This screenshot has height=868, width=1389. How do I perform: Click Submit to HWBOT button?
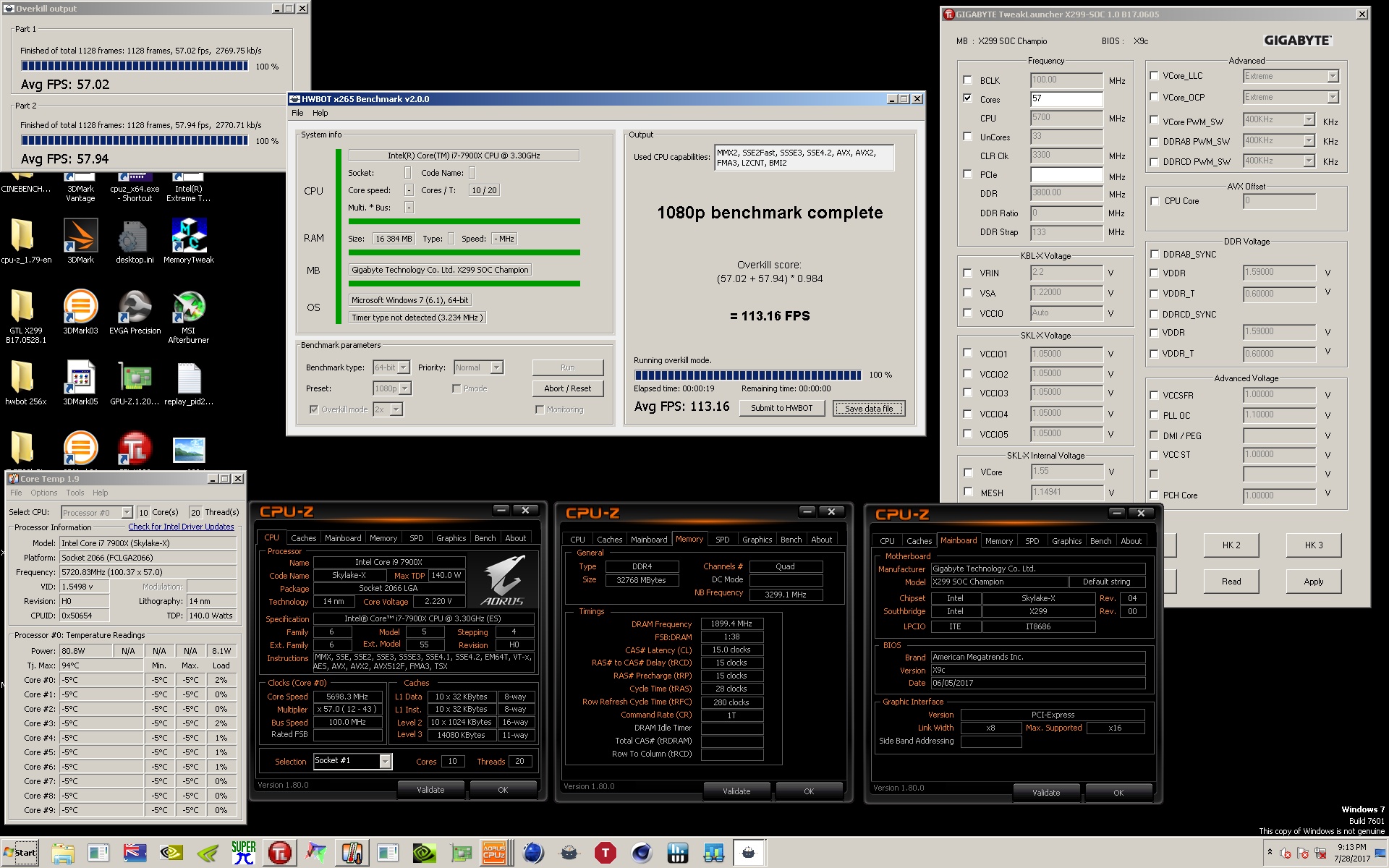[781, 408]
